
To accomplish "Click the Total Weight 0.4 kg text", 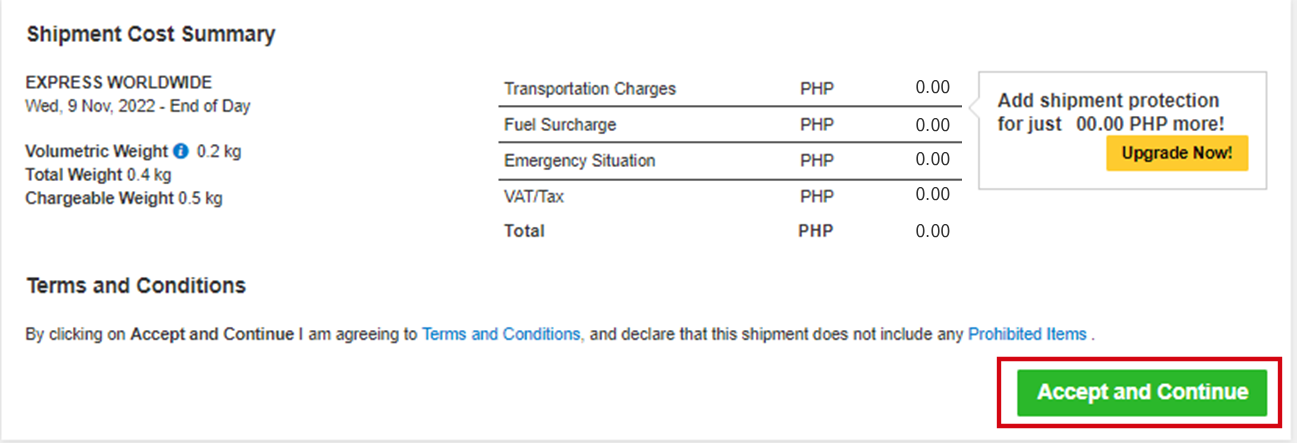I will coord(98,175).
